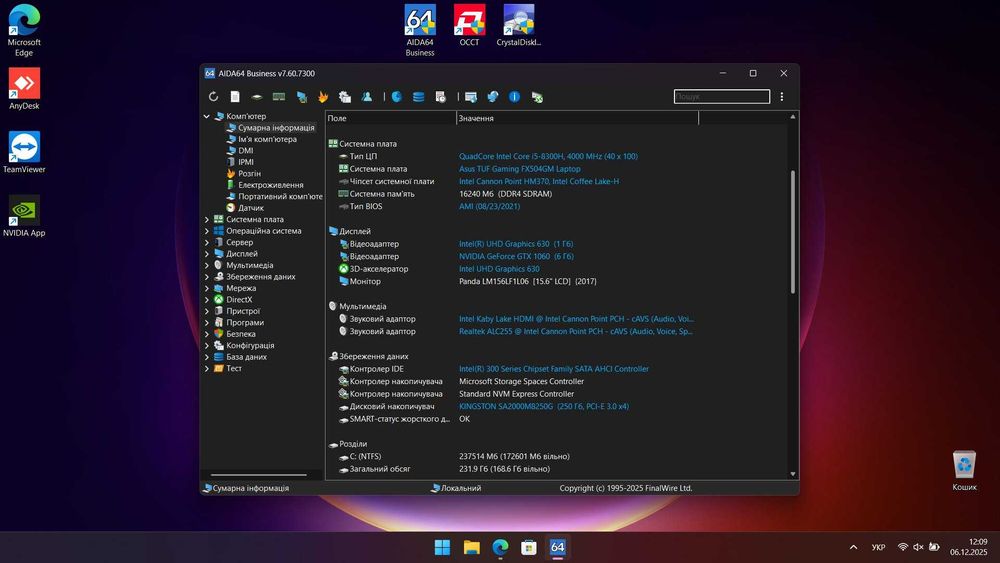Image resolution: width=1000 pixels, height=563 pixels.
Task: Click the volume muted icon in tray
Action: pos(918,547)
